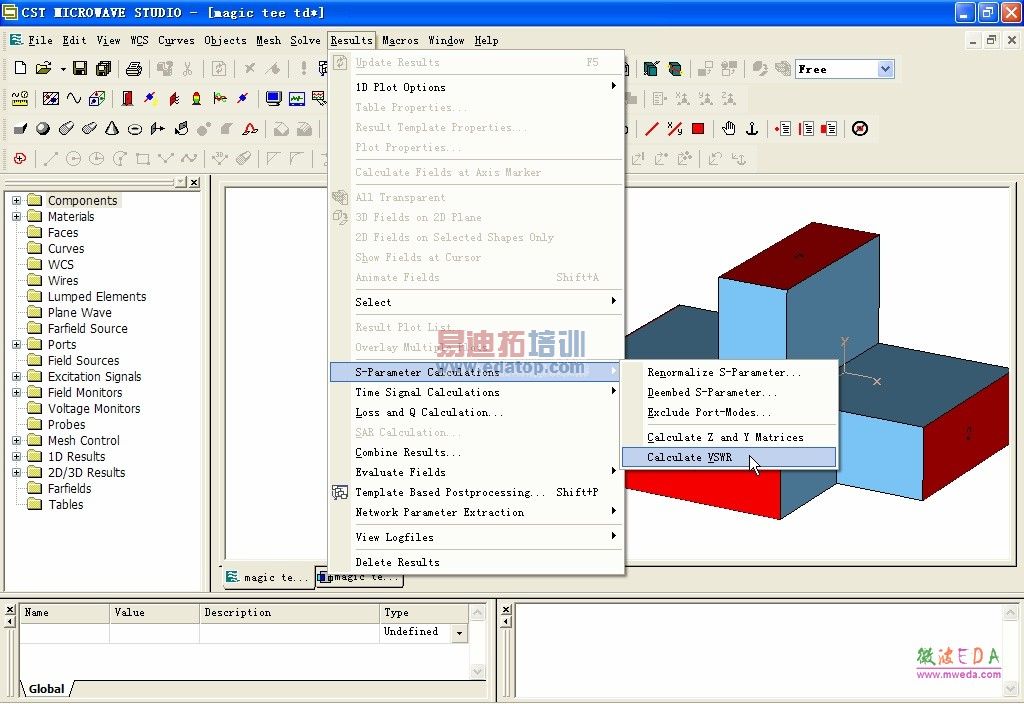Print using the printer toolbar icon
The width and height of the screenshot is (1024, 704).
[134, 68]
